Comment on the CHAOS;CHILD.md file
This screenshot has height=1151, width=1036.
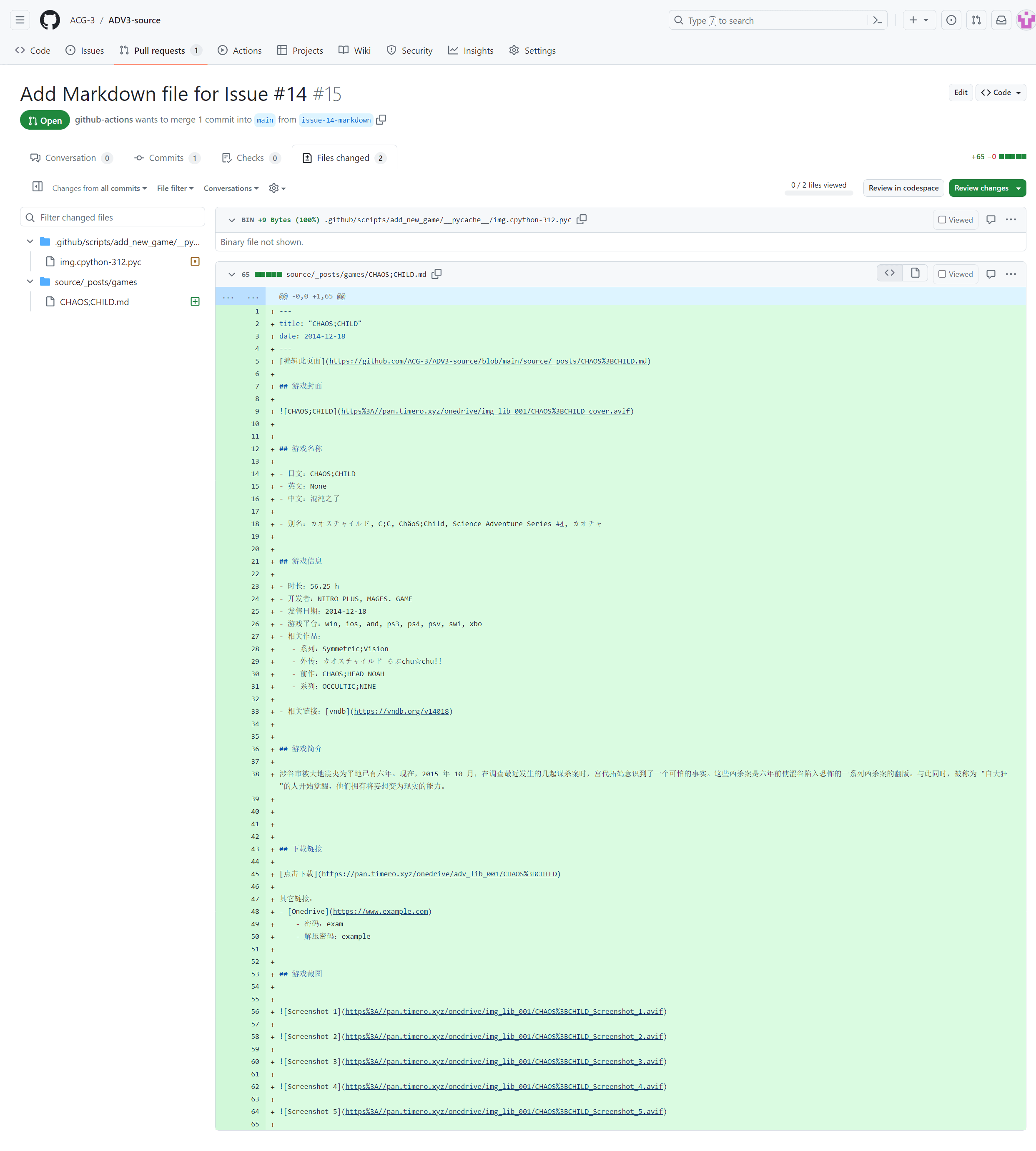pyautogui.click(x=991, y=274)
